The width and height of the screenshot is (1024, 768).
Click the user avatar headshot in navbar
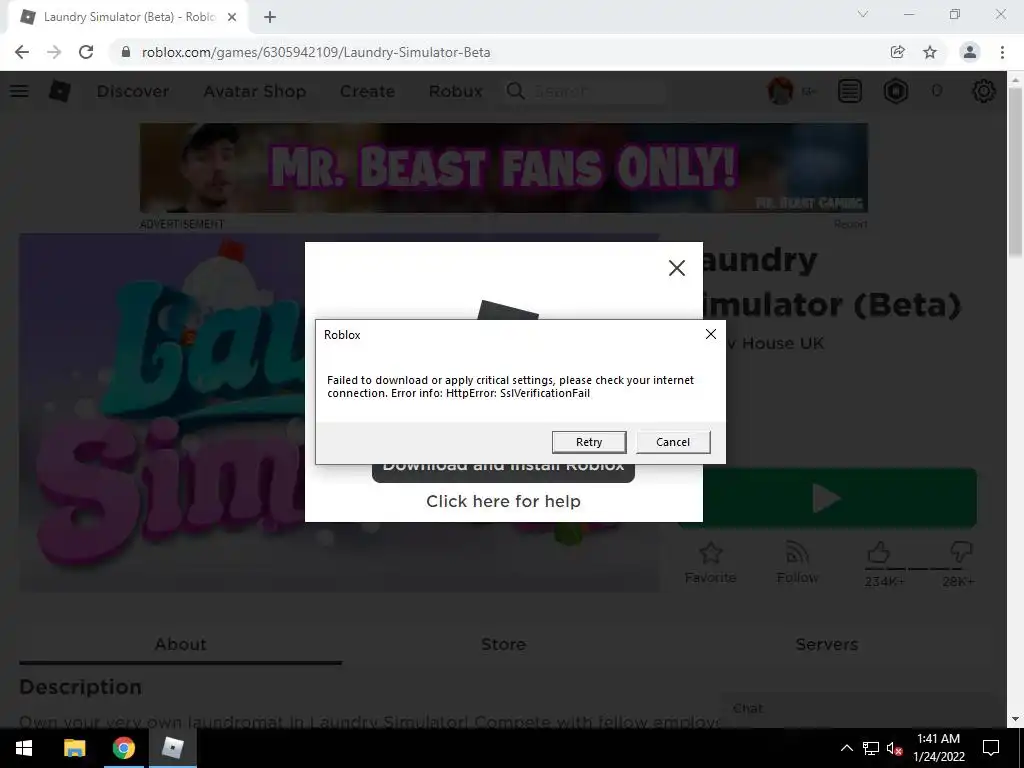(x=780, y=91)
